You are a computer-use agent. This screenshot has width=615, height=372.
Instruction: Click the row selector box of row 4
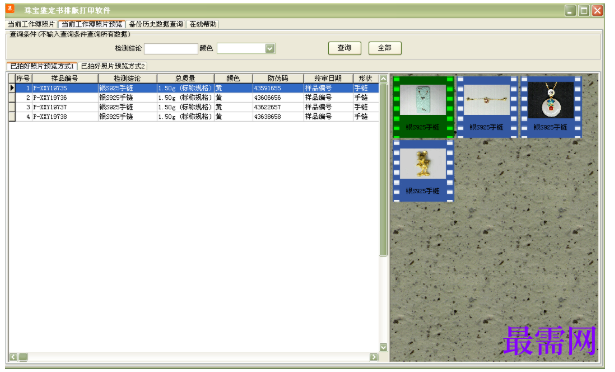[12, 117]
